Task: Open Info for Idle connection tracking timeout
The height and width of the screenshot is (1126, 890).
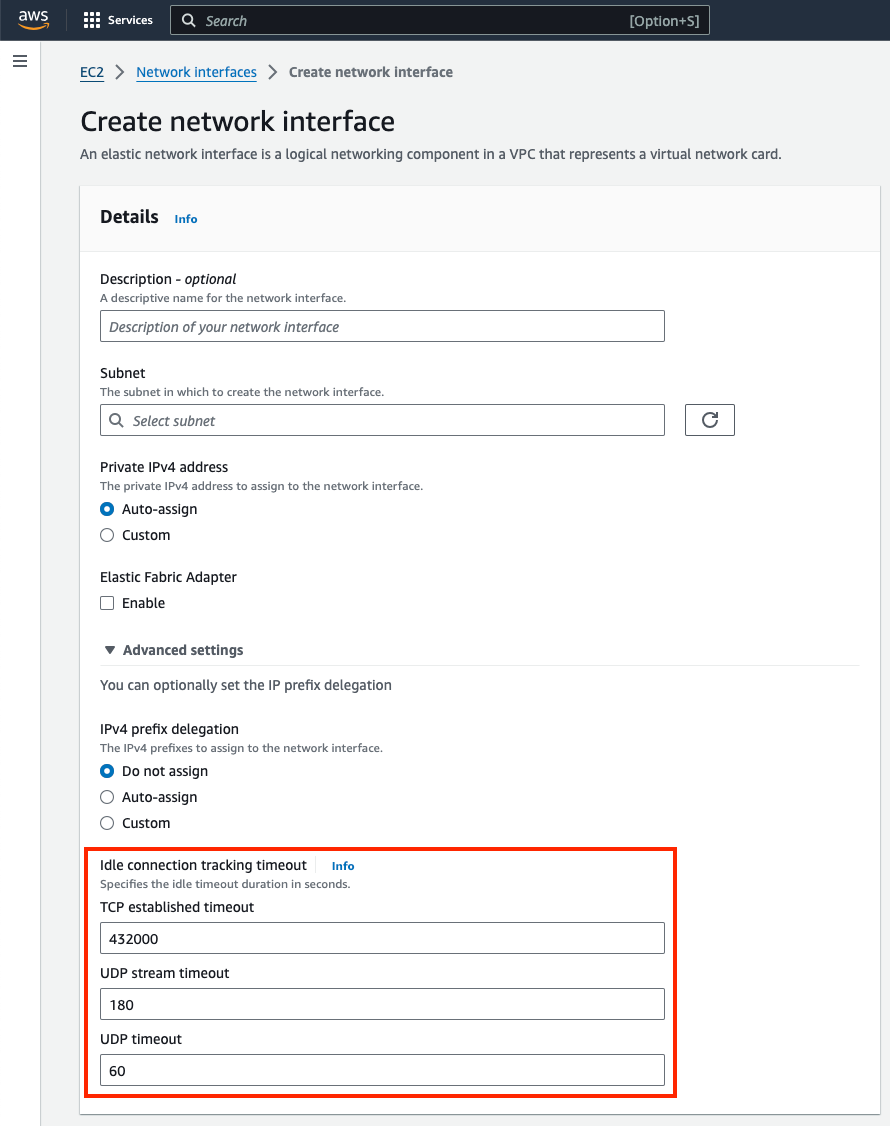Action: [x=342, y=866]
